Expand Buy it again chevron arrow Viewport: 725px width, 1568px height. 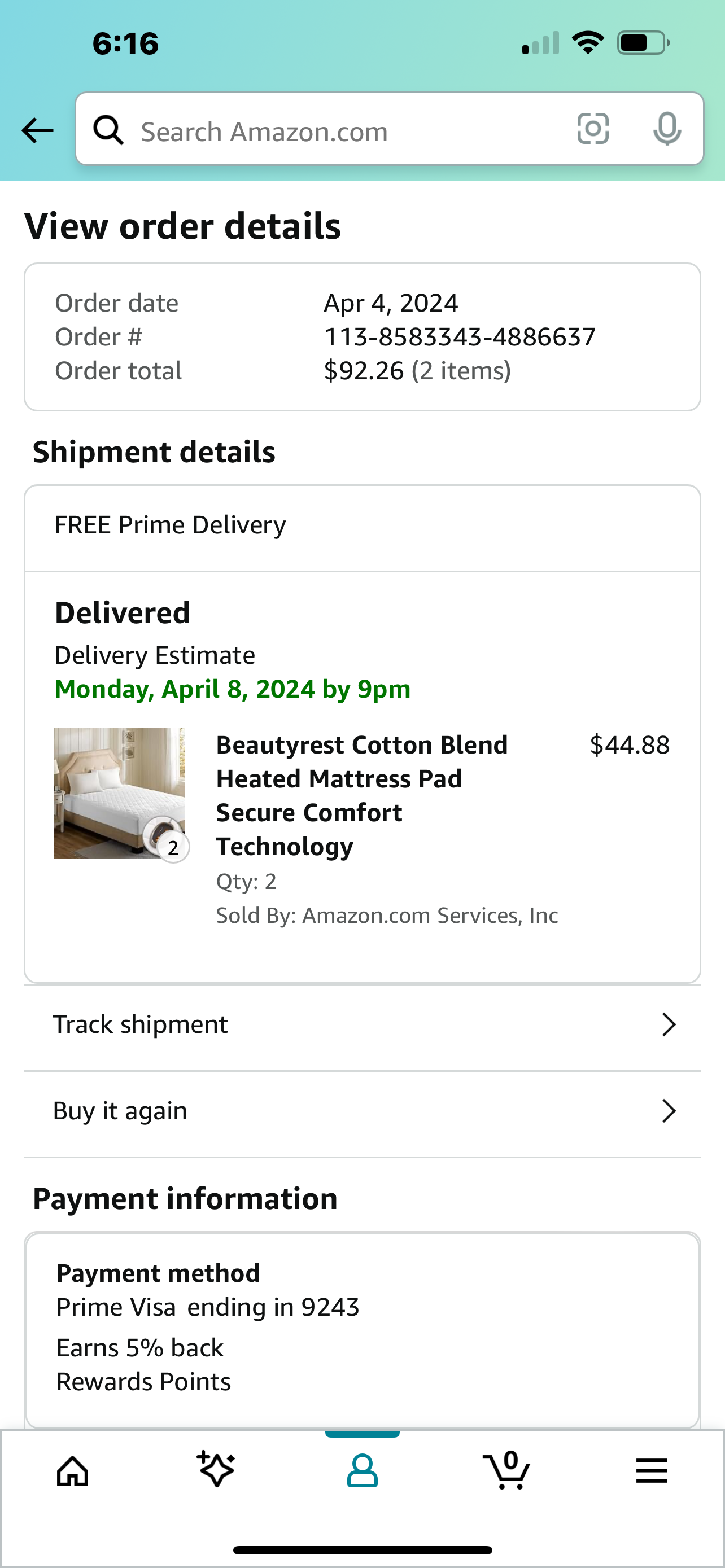tap(669, 1111)
